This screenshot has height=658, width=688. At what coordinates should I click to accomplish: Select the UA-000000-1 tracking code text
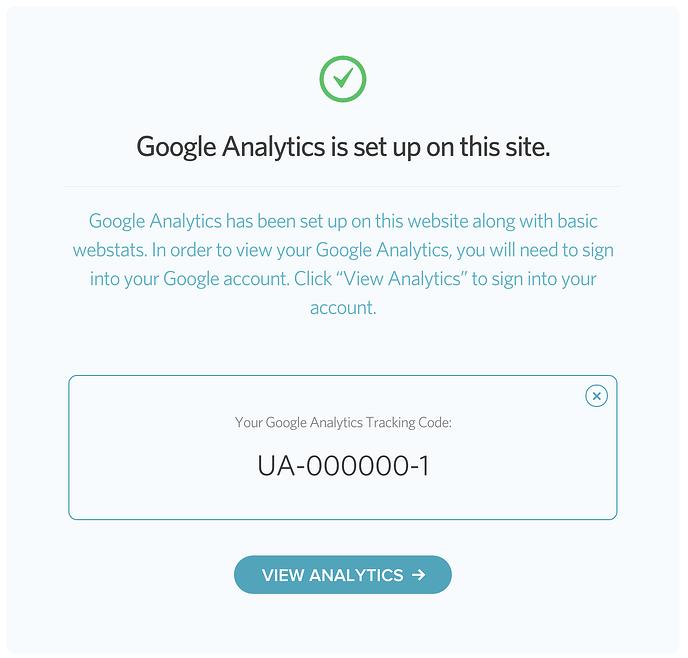point(343,466)
